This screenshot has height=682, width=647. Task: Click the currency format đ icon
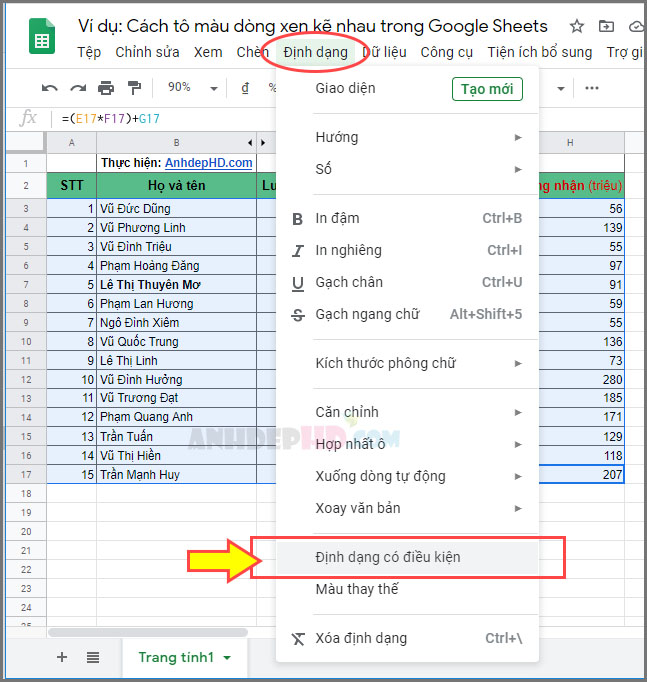[245, 88]
